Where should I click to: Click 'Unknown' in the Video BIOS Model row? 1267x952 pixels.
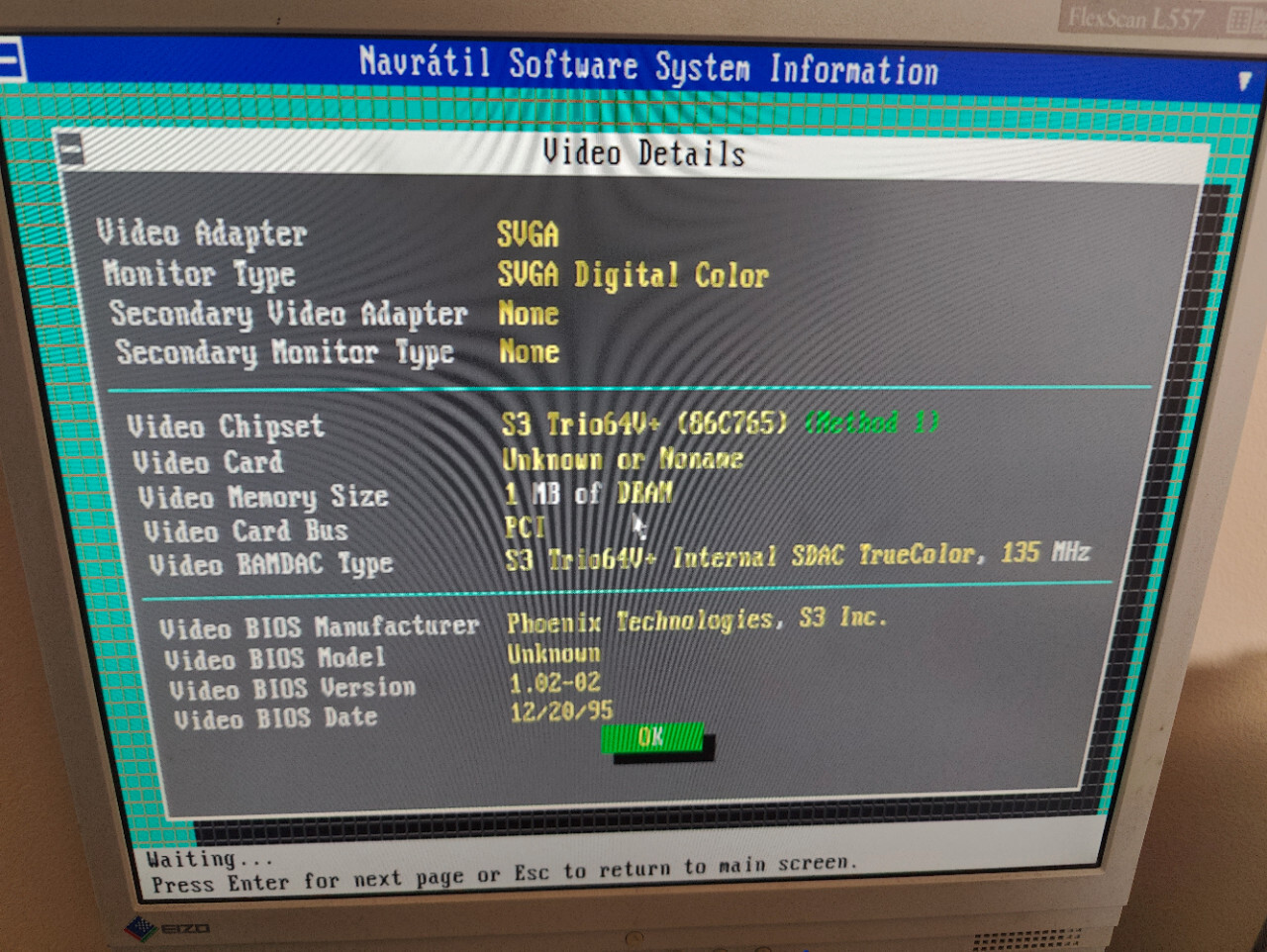554,654
